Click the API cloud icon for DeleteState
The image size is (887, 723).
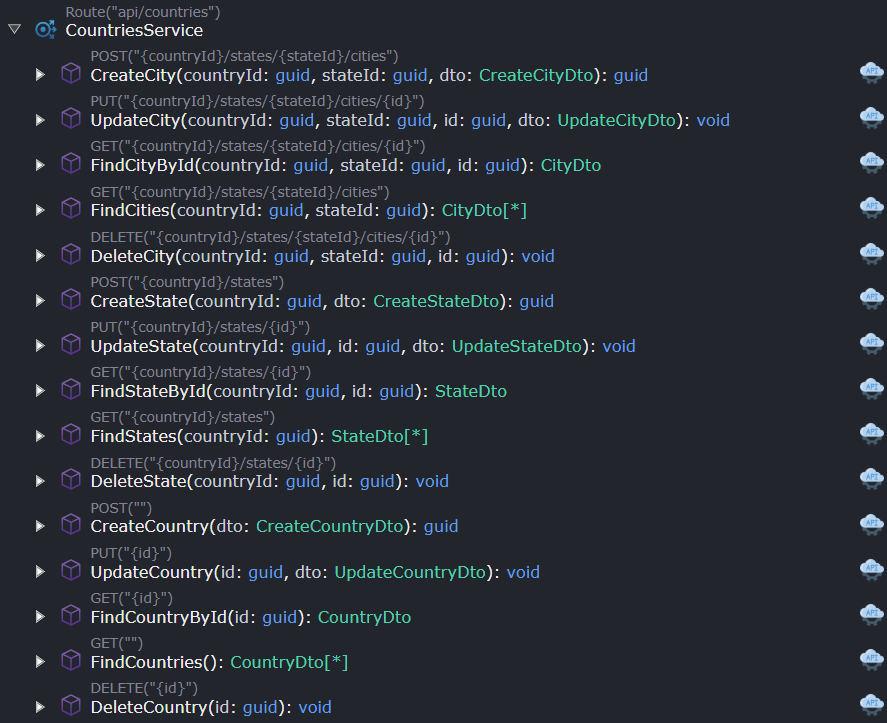point(871,478)
